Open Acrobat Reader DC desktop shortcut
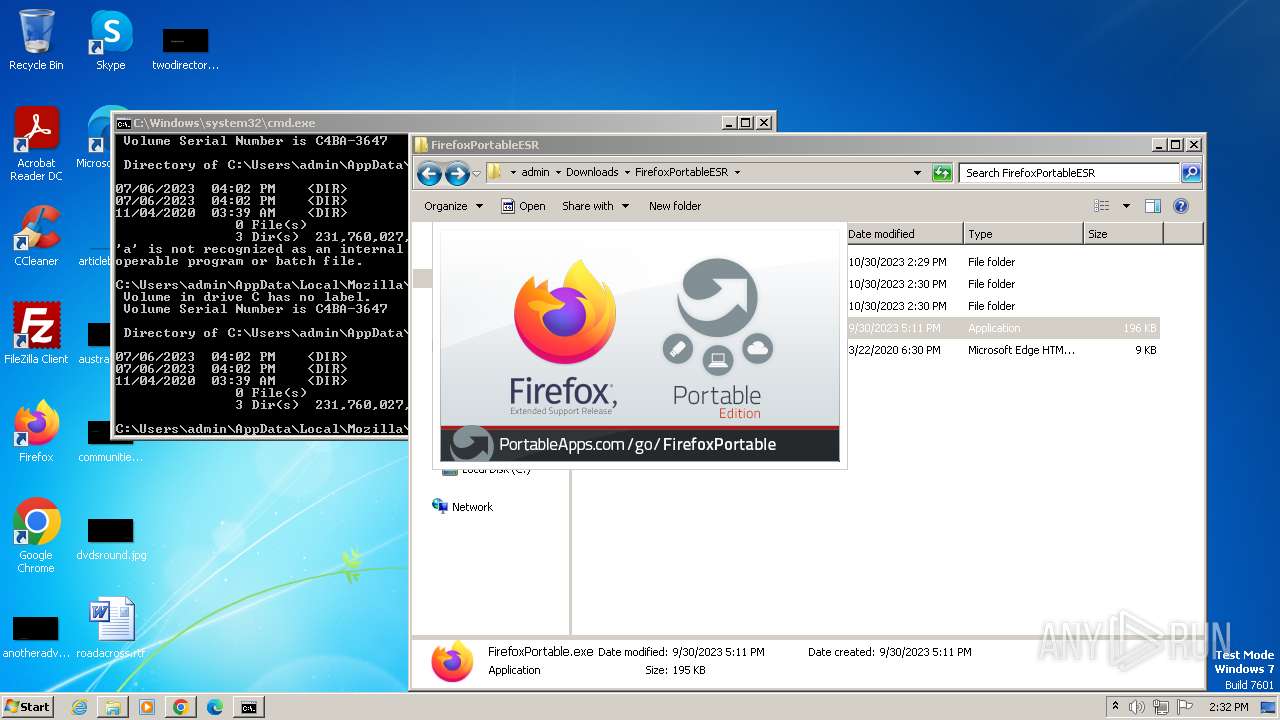This screenshot has height=720, width=1280. (x=36, y=144)
